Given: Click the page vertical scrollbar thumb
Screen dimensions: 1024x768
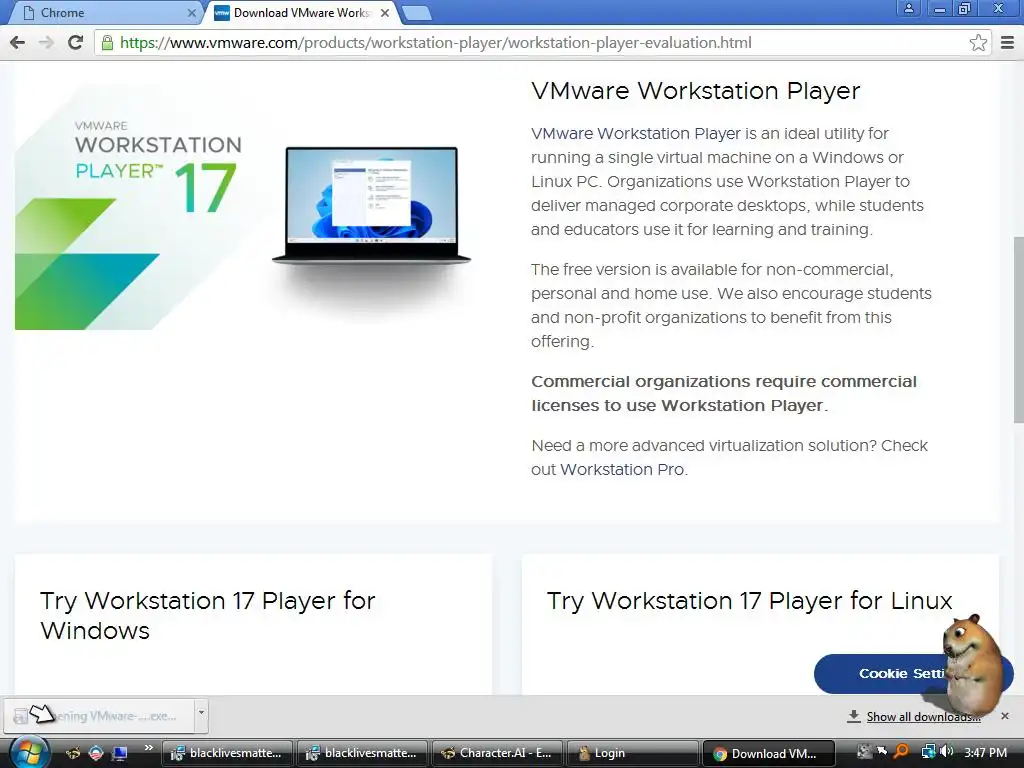Looking at the screenshot, I should (x=1018, y=330).
